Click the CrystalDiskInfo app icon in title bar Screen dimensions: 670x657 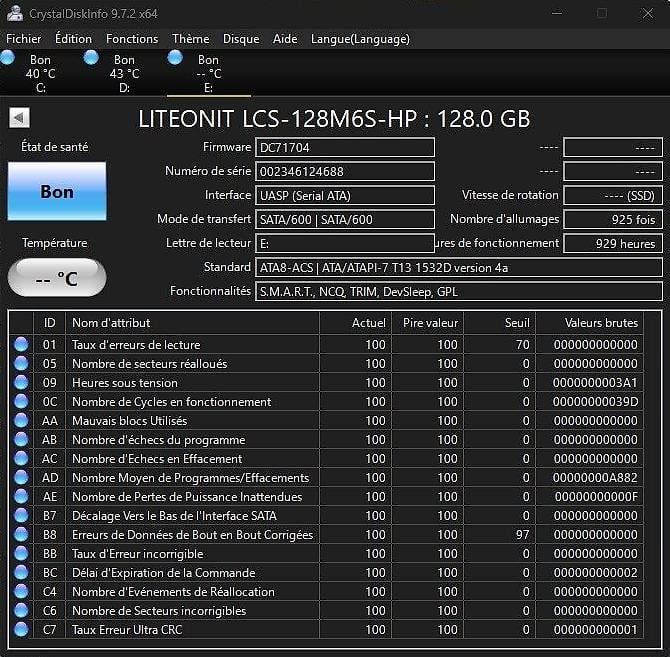tap(15, 13)
